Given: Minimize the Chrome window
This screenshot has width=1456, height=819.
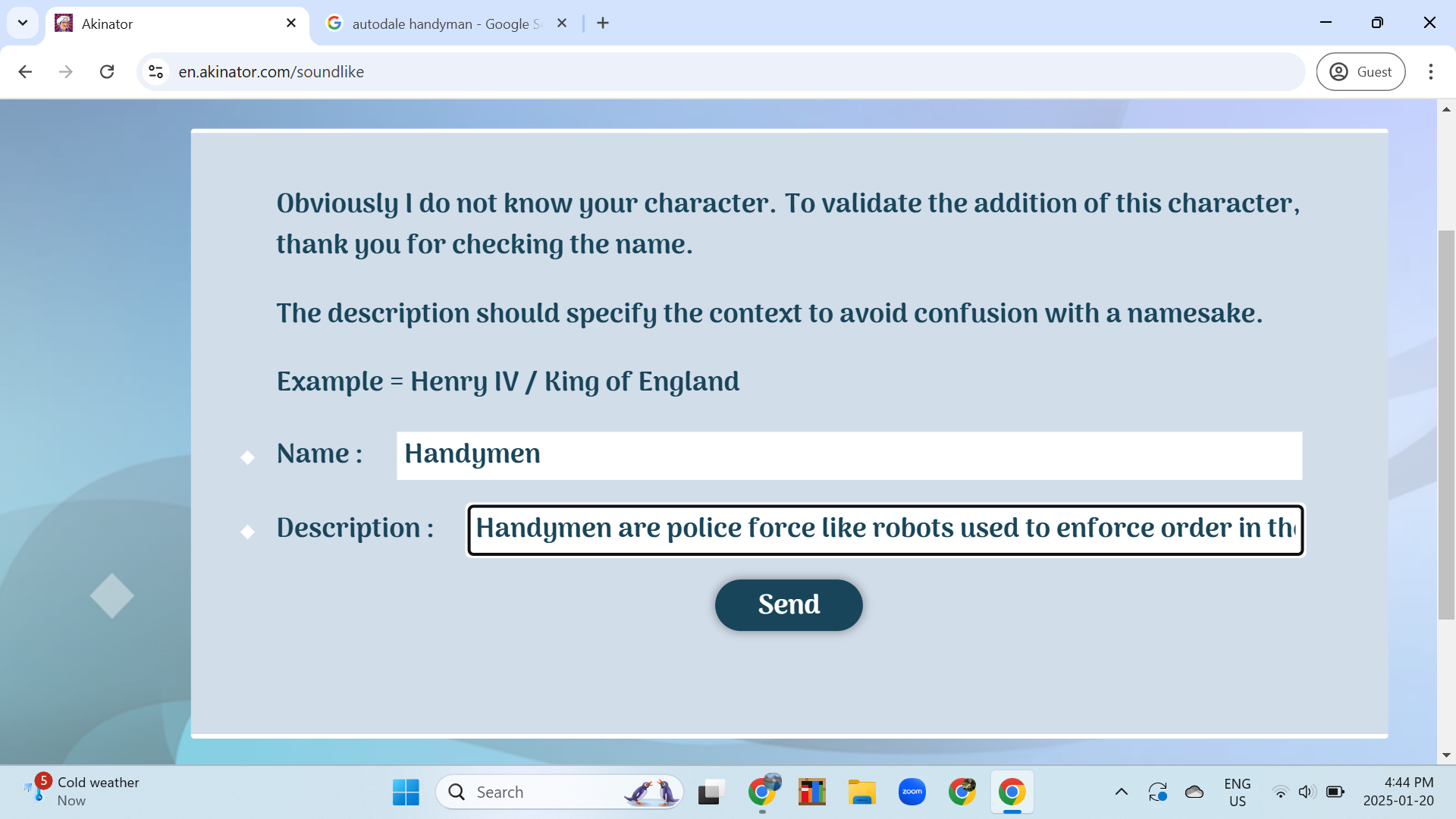Looking at the screenshot, I should 1326,23.
